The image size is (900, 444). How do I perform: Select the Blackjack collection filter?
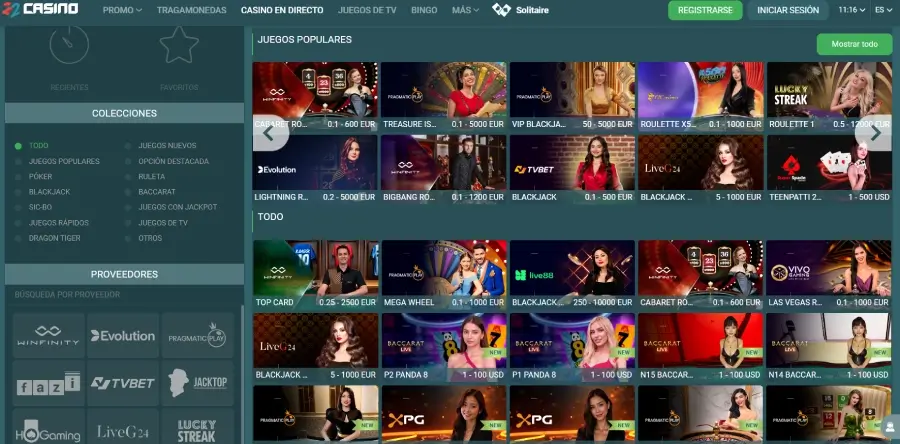point(49,192)
